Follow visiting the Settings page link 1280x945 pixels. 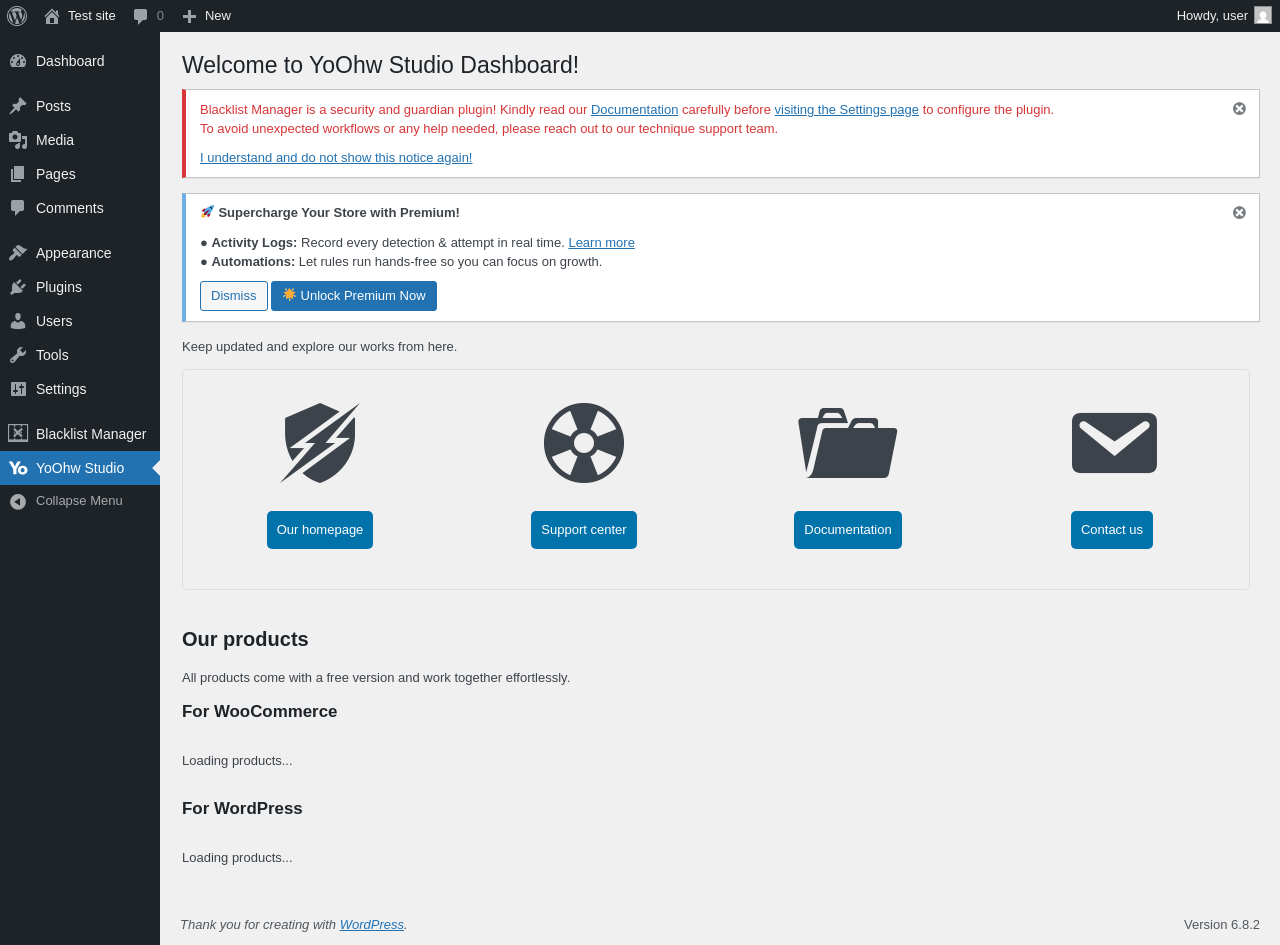[x=846, y=110]
